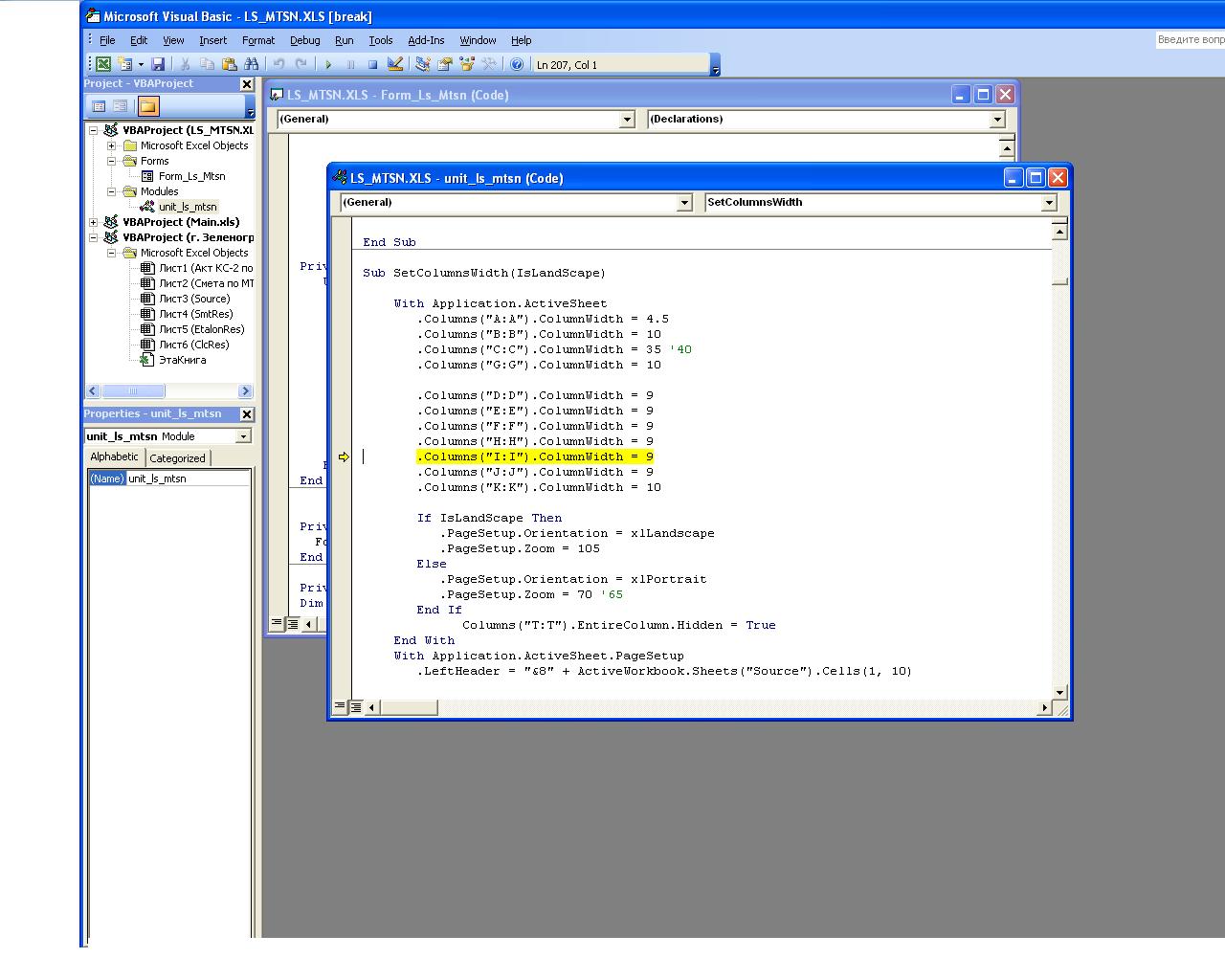Open the Toolbox hammer-wrench icon
The width and height of the screenshot is (1225, 980).
488,64
